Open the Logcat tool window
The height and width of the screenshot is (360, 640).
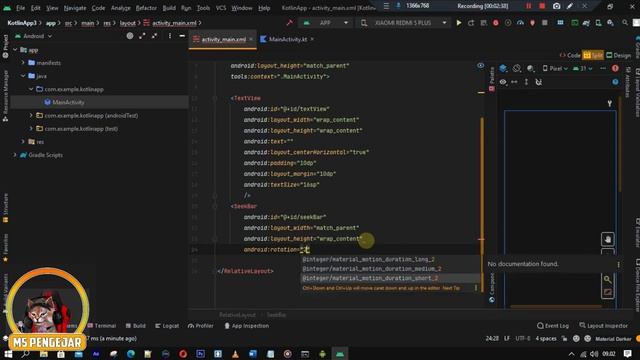click(x=167, y=326)
